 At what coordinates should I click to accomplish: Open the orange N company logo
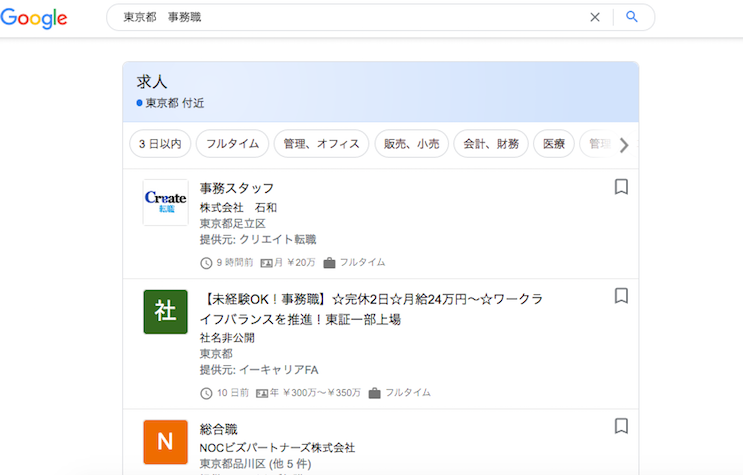point(165,442)
